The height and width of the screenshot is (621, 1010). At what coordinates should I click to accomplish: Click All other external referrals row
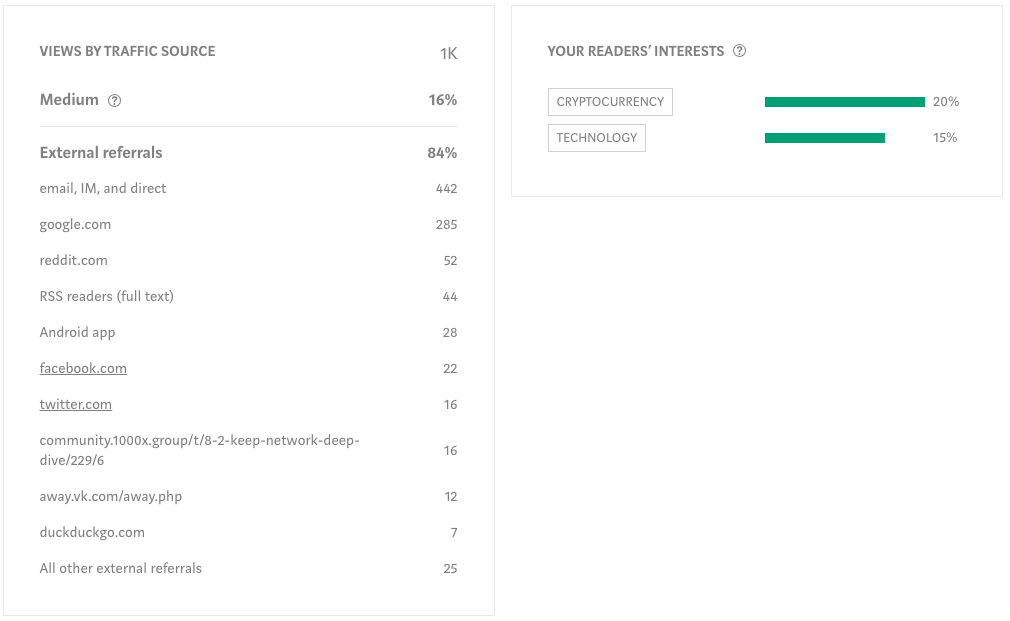coord(249,569)
